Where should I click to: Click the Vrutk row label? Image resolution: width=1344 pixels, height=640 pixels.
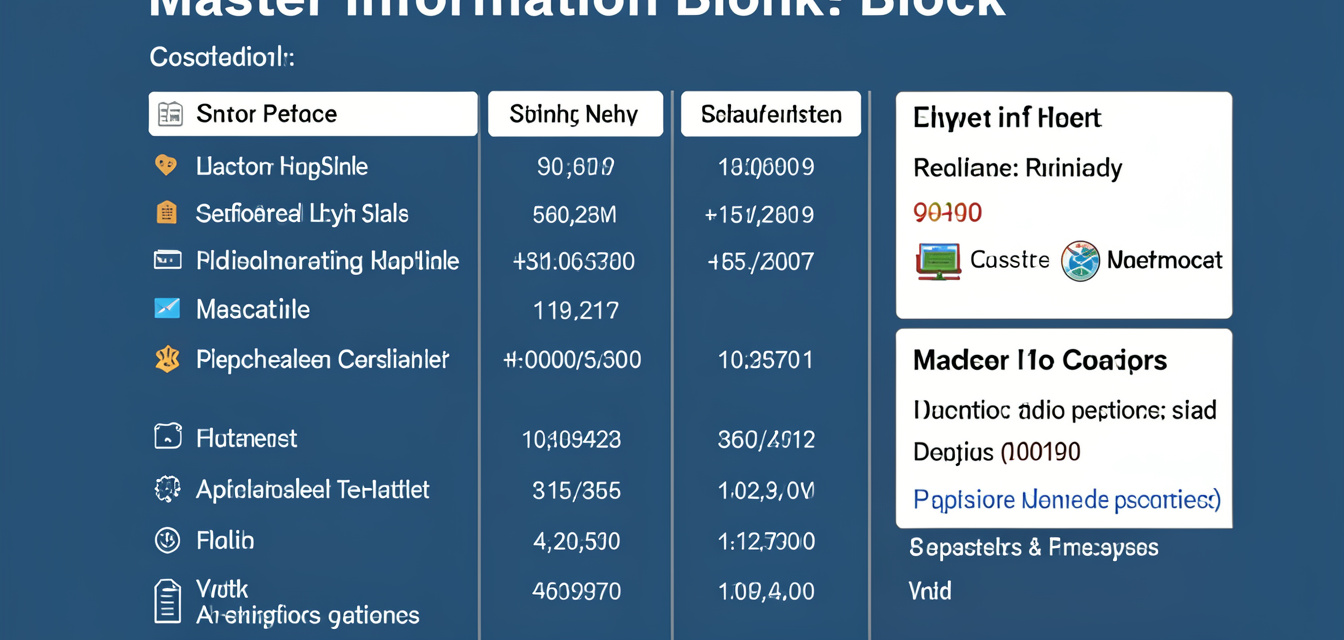222,589
